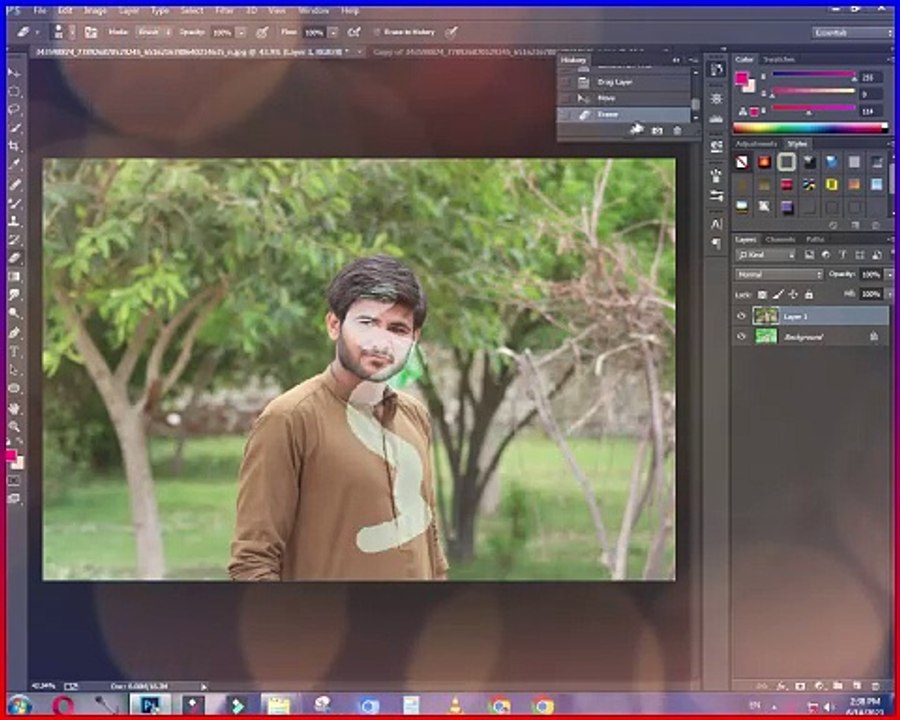Add layer mask icon
The image size is (900, 720).
[800, 686]
